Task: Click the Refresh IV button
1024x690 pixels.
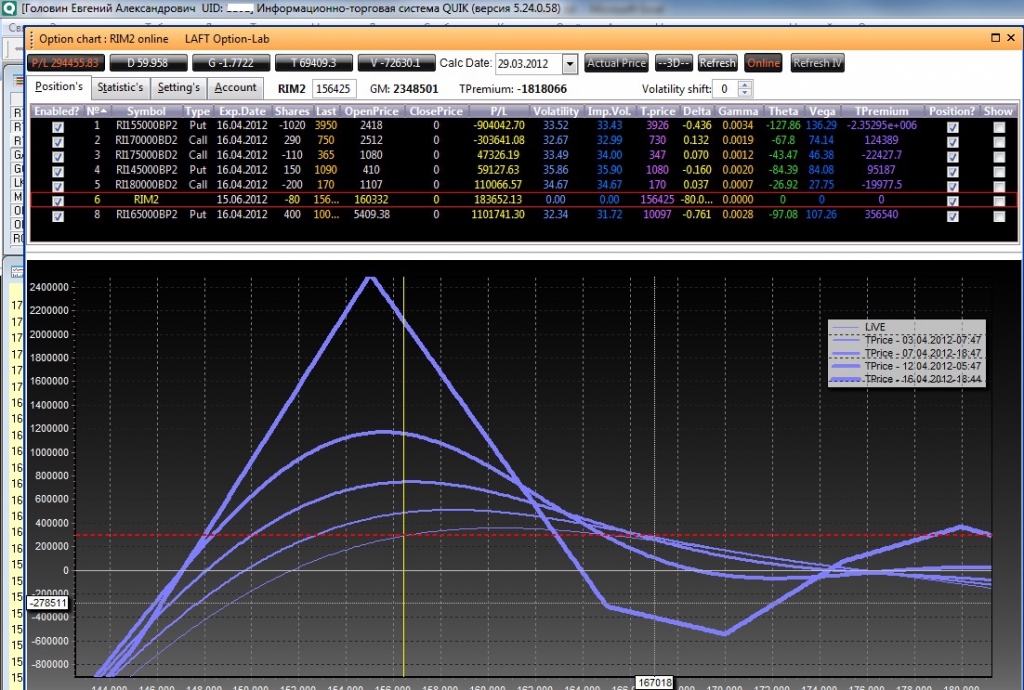Action: pos(818,63)
